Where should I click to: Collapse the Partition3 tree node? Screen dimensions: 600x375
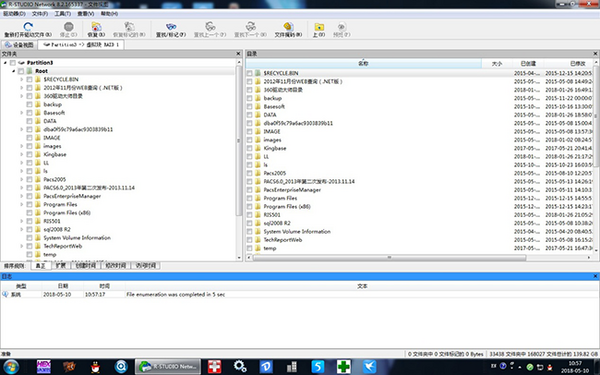click(5, 62)
